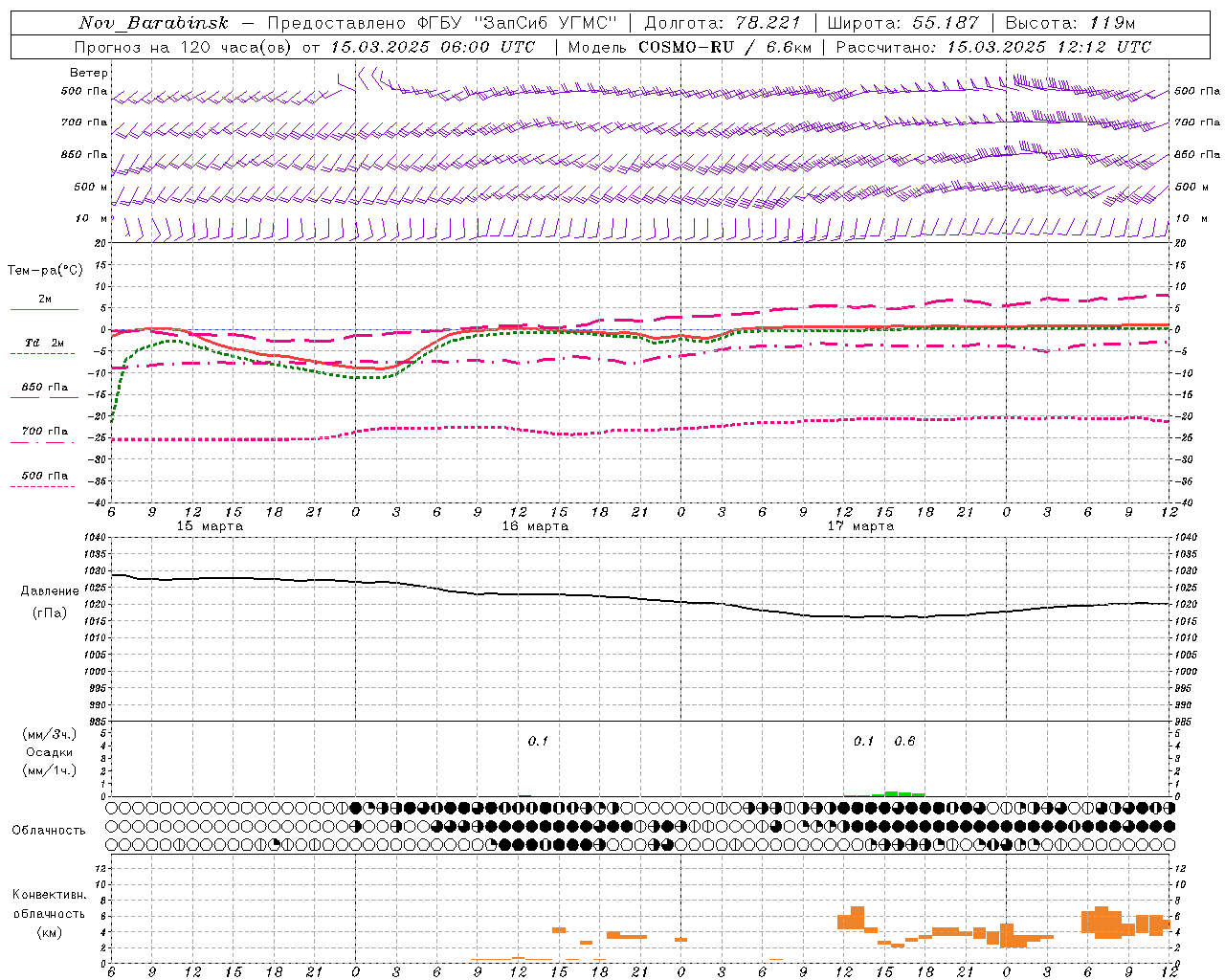The image size is (1225, 980).
Task: Click the '(км)' unit under convective cloudiness
Action: [50, 932]
